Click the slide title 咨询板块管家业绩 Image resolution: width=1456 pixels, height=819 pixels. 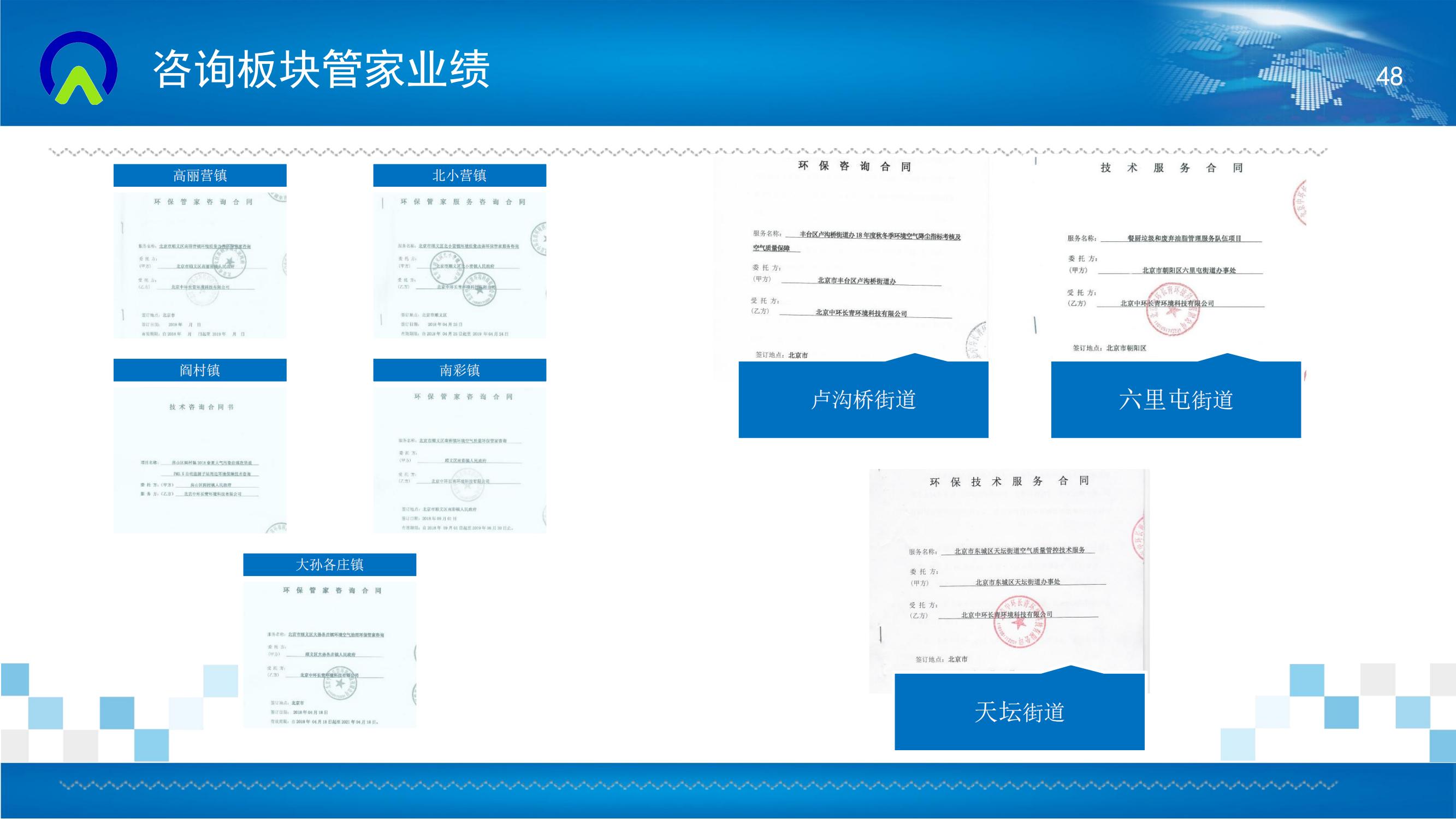(x=321, y=69)
